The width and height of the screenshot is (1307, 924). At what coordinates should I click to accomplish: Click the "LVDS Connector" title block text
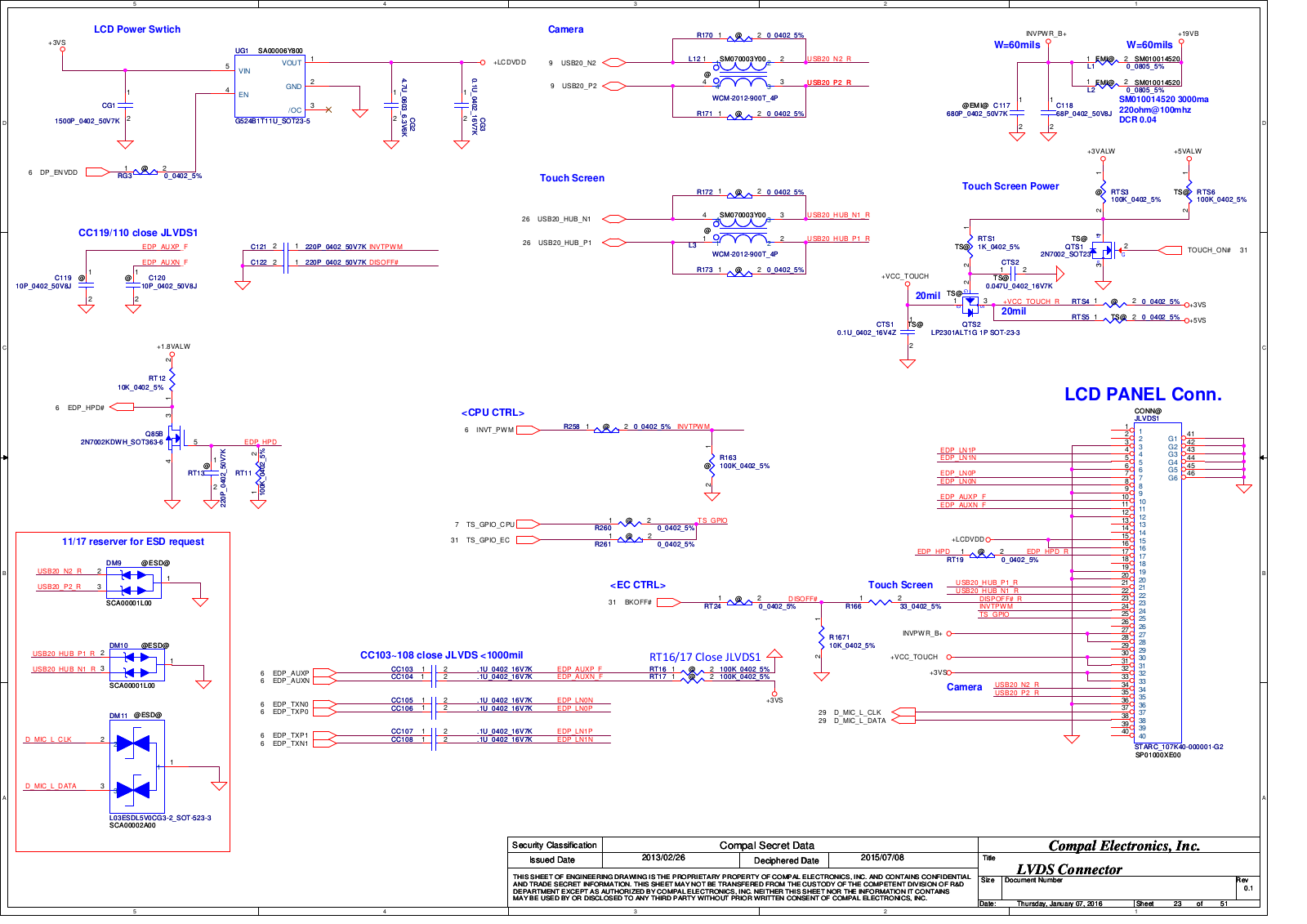1068,869
